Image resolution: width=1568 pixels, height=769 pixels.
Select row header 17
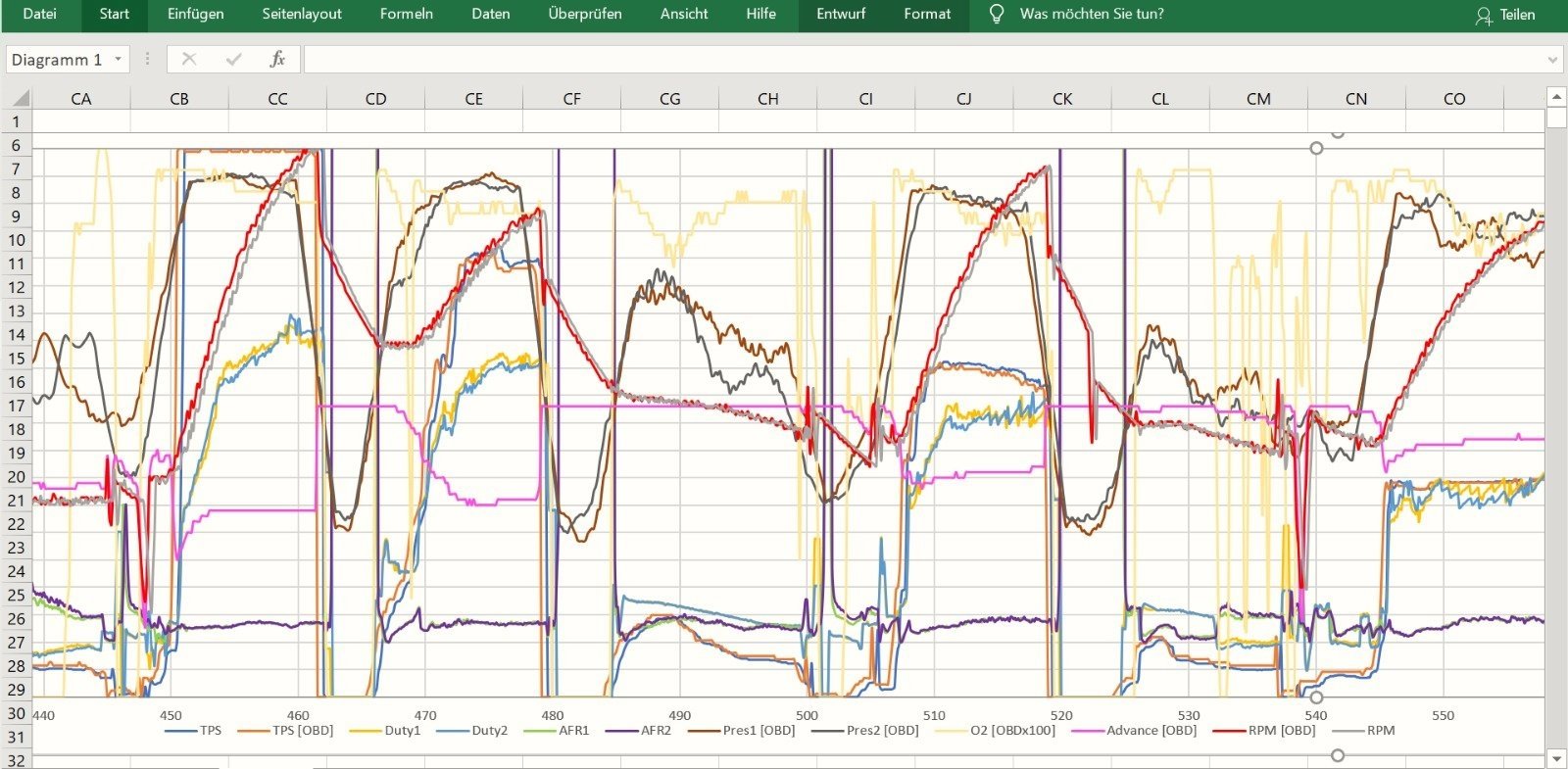(16, 406)
